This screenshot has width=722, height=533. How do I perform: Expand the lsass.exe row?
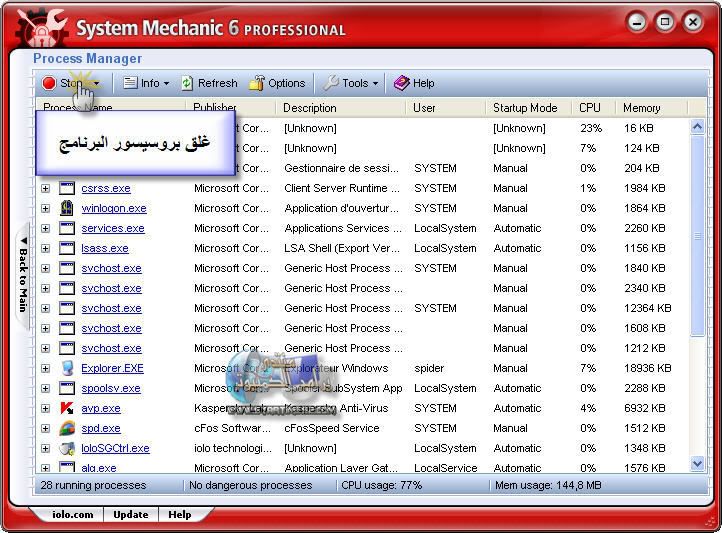46,249
